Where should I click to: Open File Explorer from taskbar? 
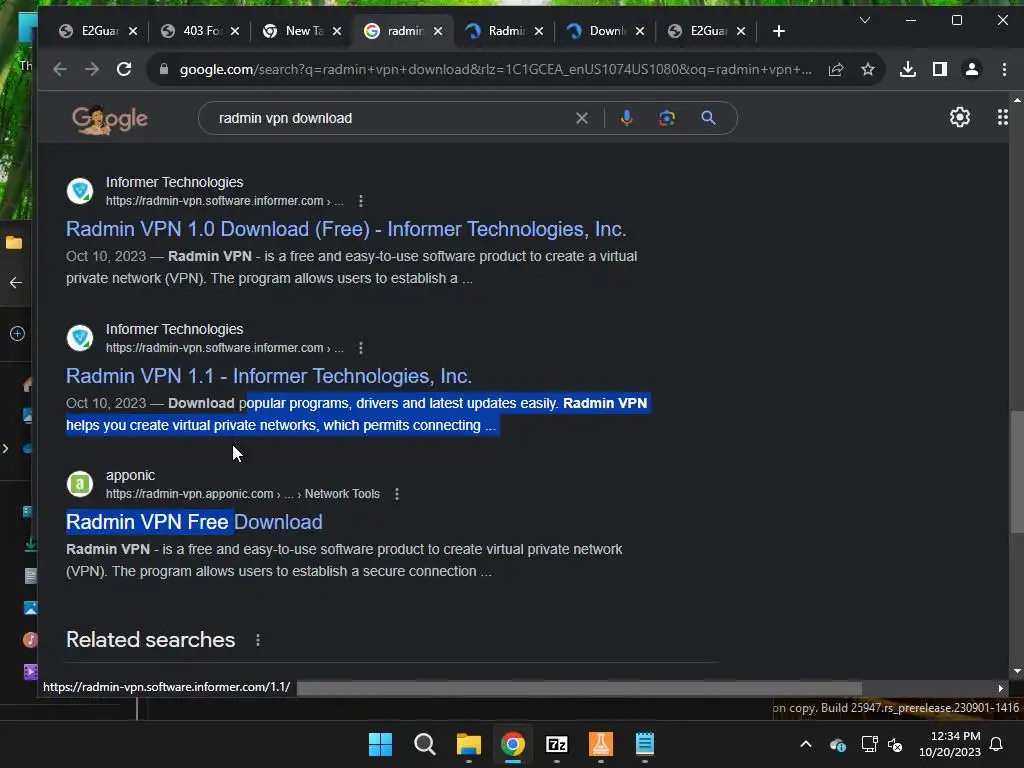[468, 744]
